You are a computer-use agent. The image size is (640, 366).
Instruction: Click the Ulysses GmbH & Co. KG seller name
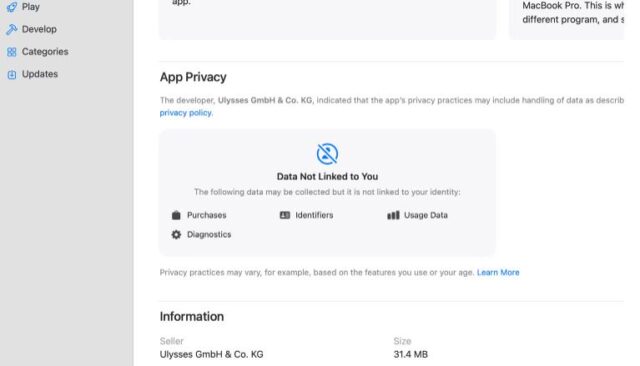click(211, 354)
